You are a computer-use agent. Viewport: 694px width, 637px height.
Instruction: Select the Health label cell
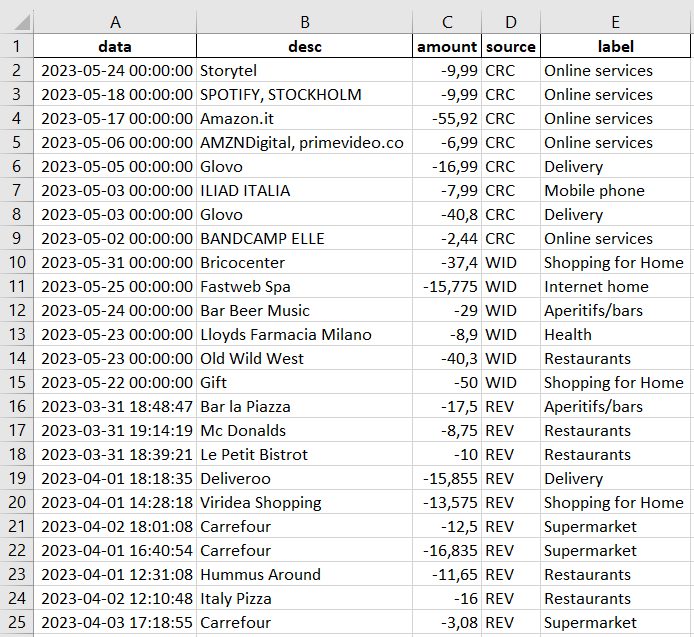click(x=615, y=334)
